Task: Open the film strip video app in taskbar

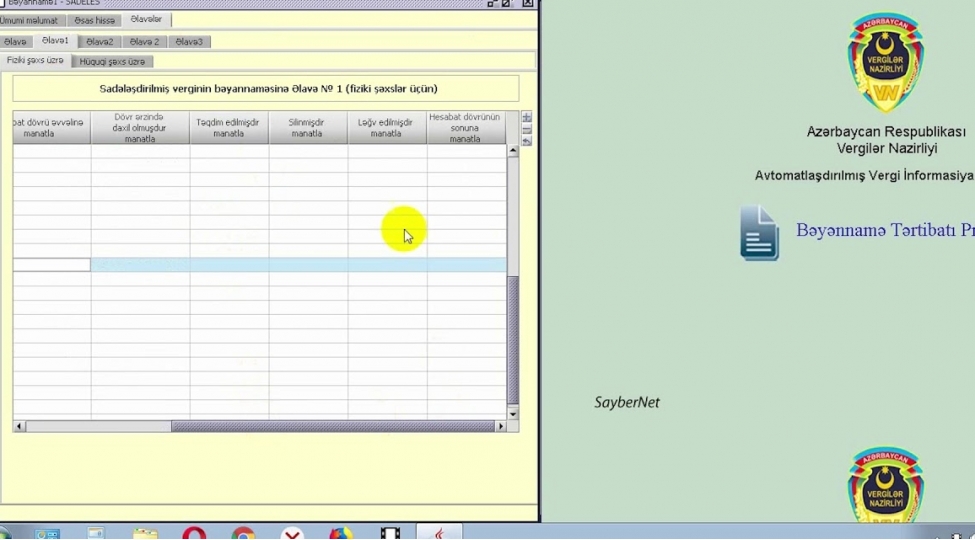Action: pyautogui.click(x=391, y=535)
